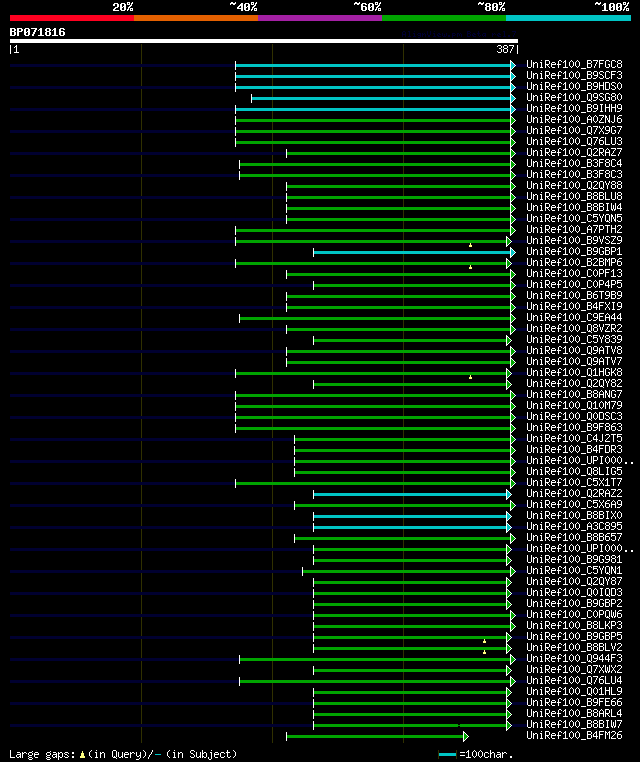Screen dimensions: 640x762
Task: Select label UniRef100_C5YQN5
Action: pos(574,218)
